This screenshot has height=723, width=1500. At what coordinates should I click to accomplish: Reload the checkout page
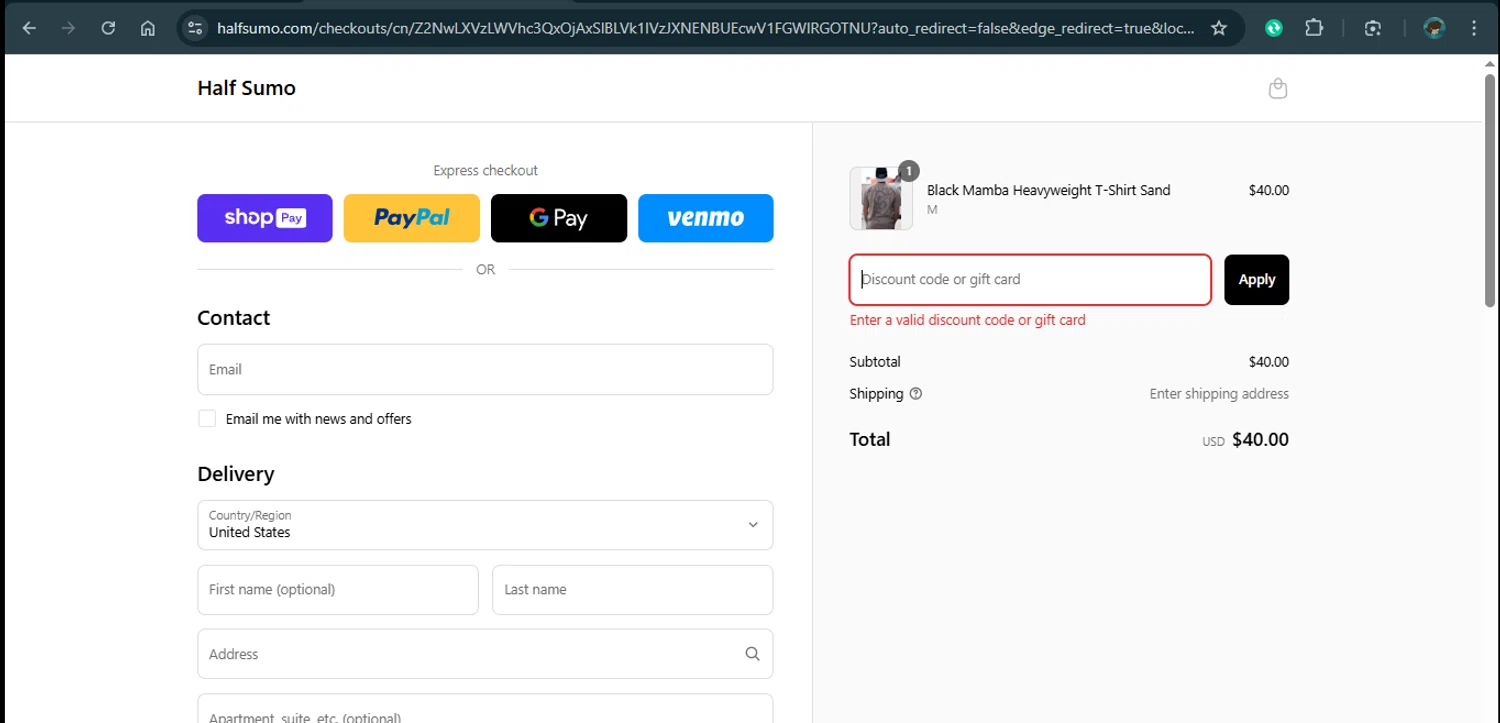[108, 28]
